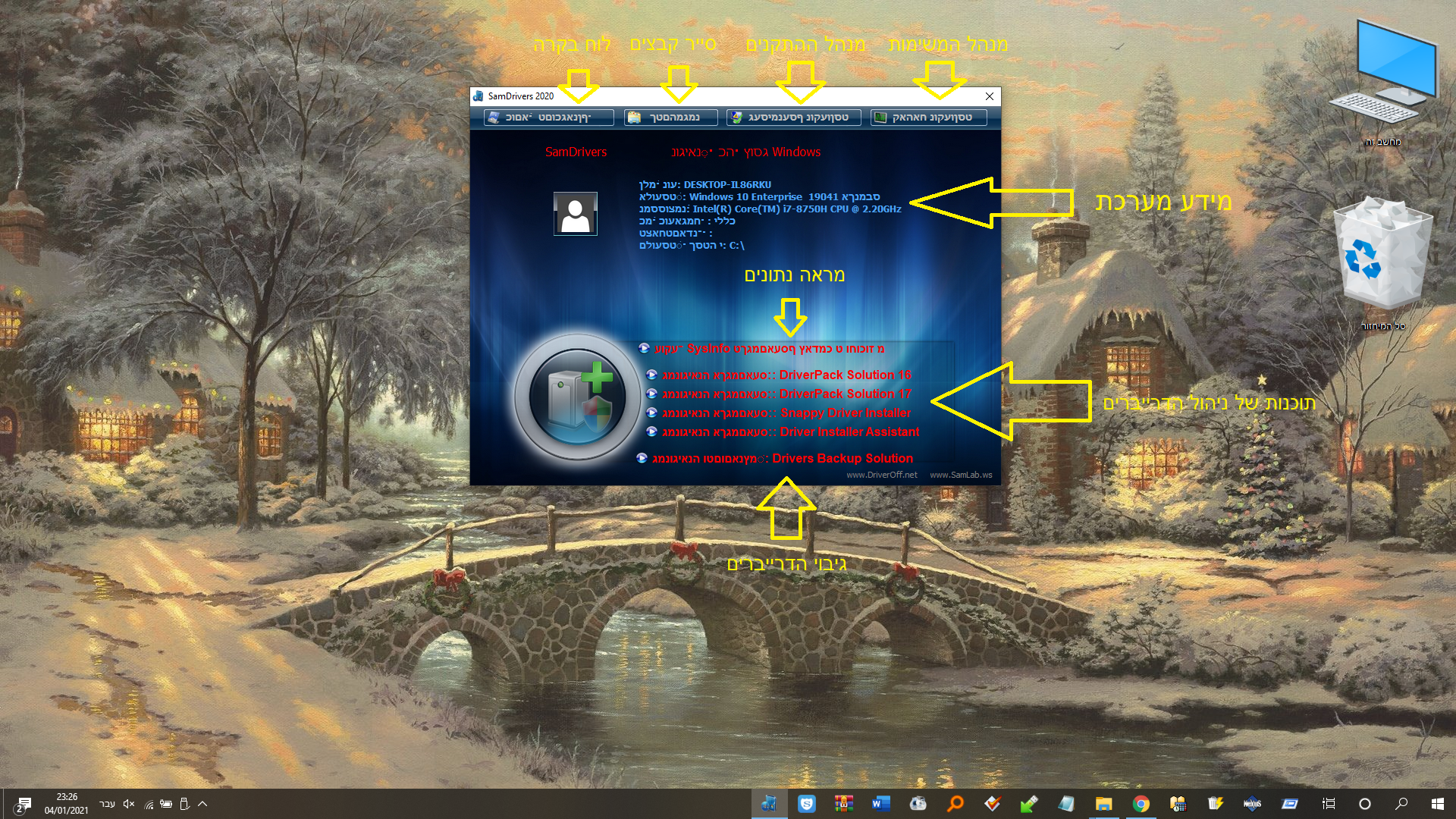Open the Windows Start button

pos(1437,804)
